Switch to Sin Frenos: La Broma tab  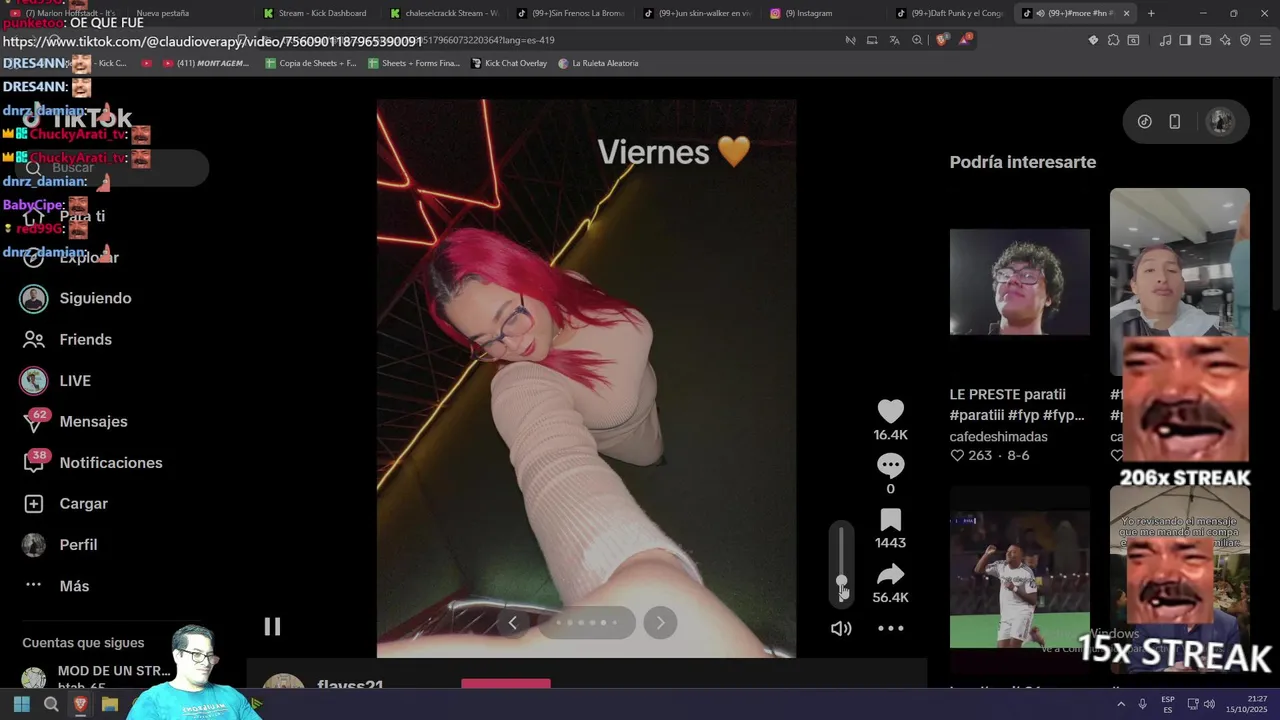(x=571, y=13)
